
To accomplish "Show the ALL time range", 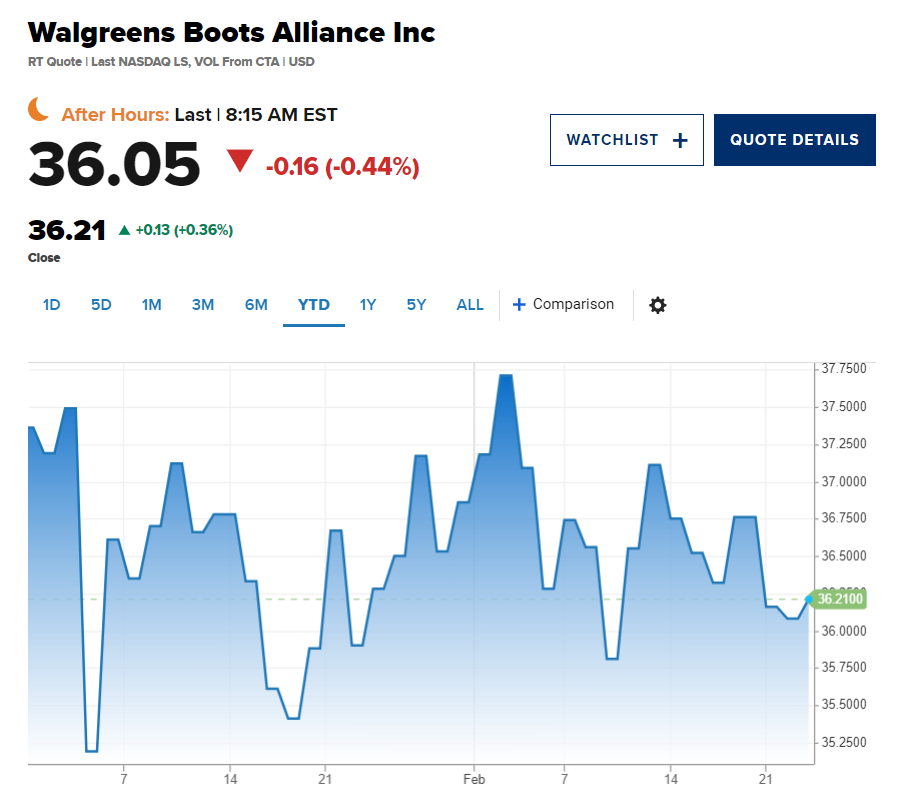I will pyautogui.click(x=470, y=305).
